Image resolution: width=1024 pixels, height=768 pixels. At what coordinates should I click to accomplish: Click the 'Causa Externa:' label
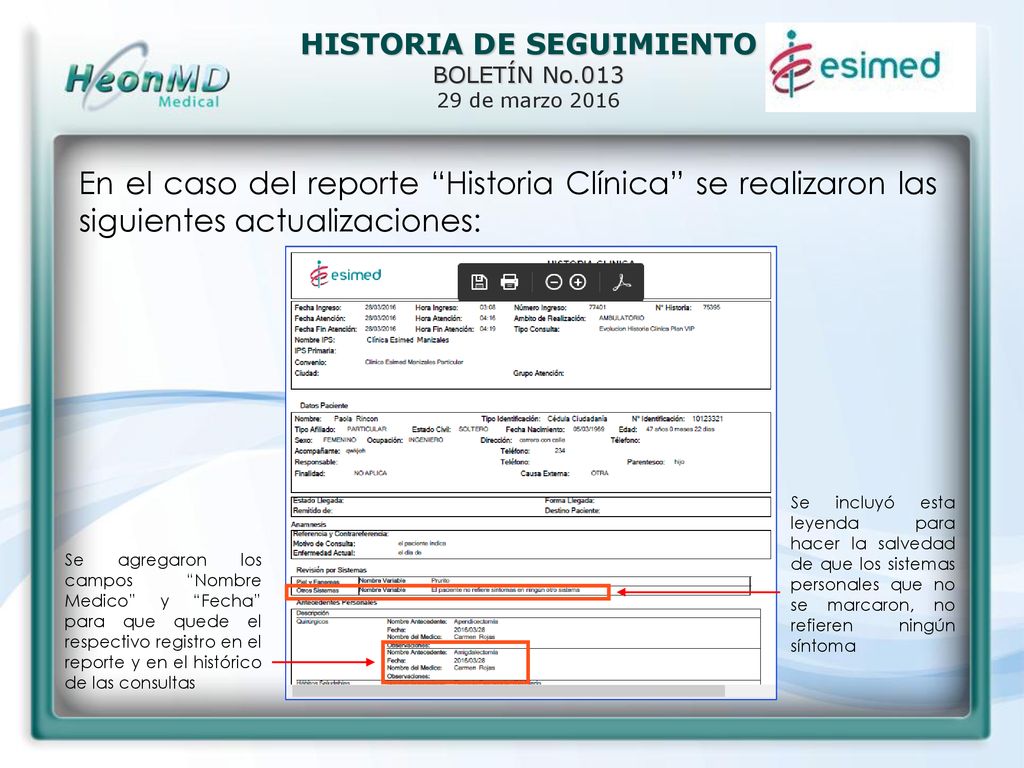click(545, 473)
